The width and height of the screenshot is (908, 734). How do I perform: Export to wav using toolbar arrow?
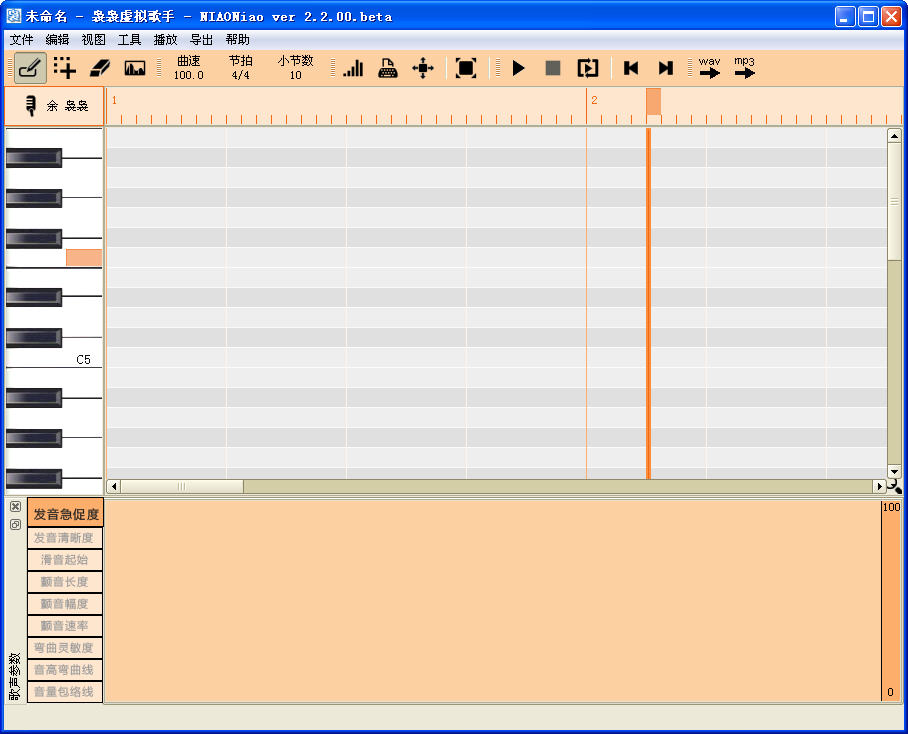(709, 68)
